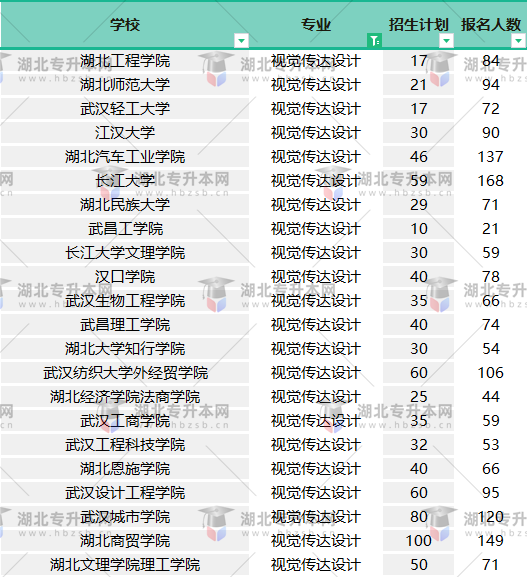Select 视觉传达设计 in 湖北工程学院 row
This screenshot has height=577, width=527.
[x=316, y=61]
